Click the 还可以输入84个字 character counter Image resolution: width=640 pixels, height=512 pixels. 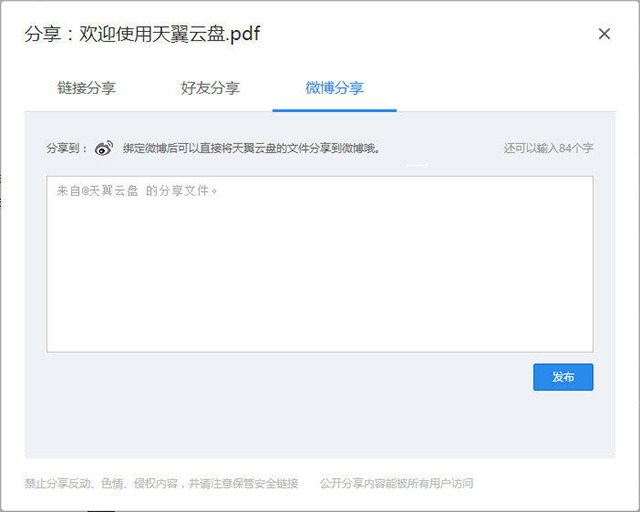point(548,148)
